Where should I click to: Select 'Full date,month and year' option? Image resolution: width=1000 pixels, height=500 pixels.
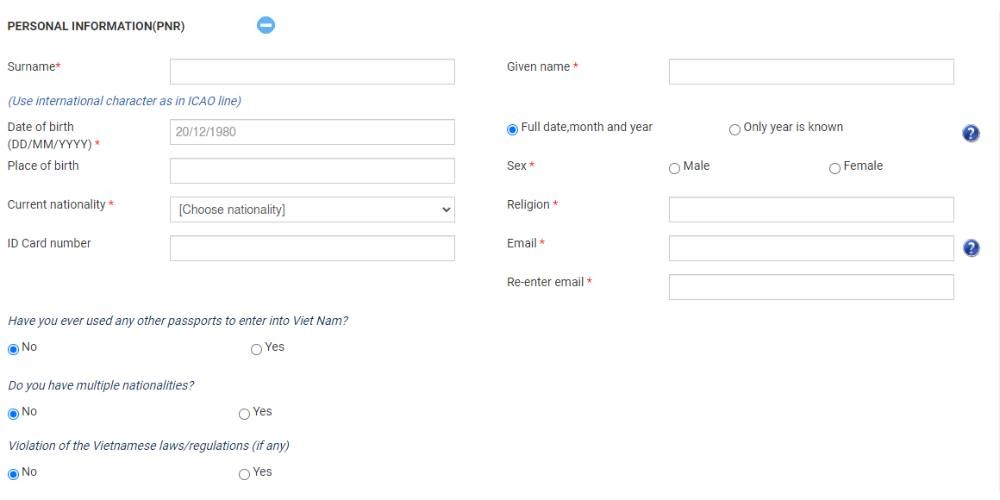pyautogui.click(x=512, y=129)
